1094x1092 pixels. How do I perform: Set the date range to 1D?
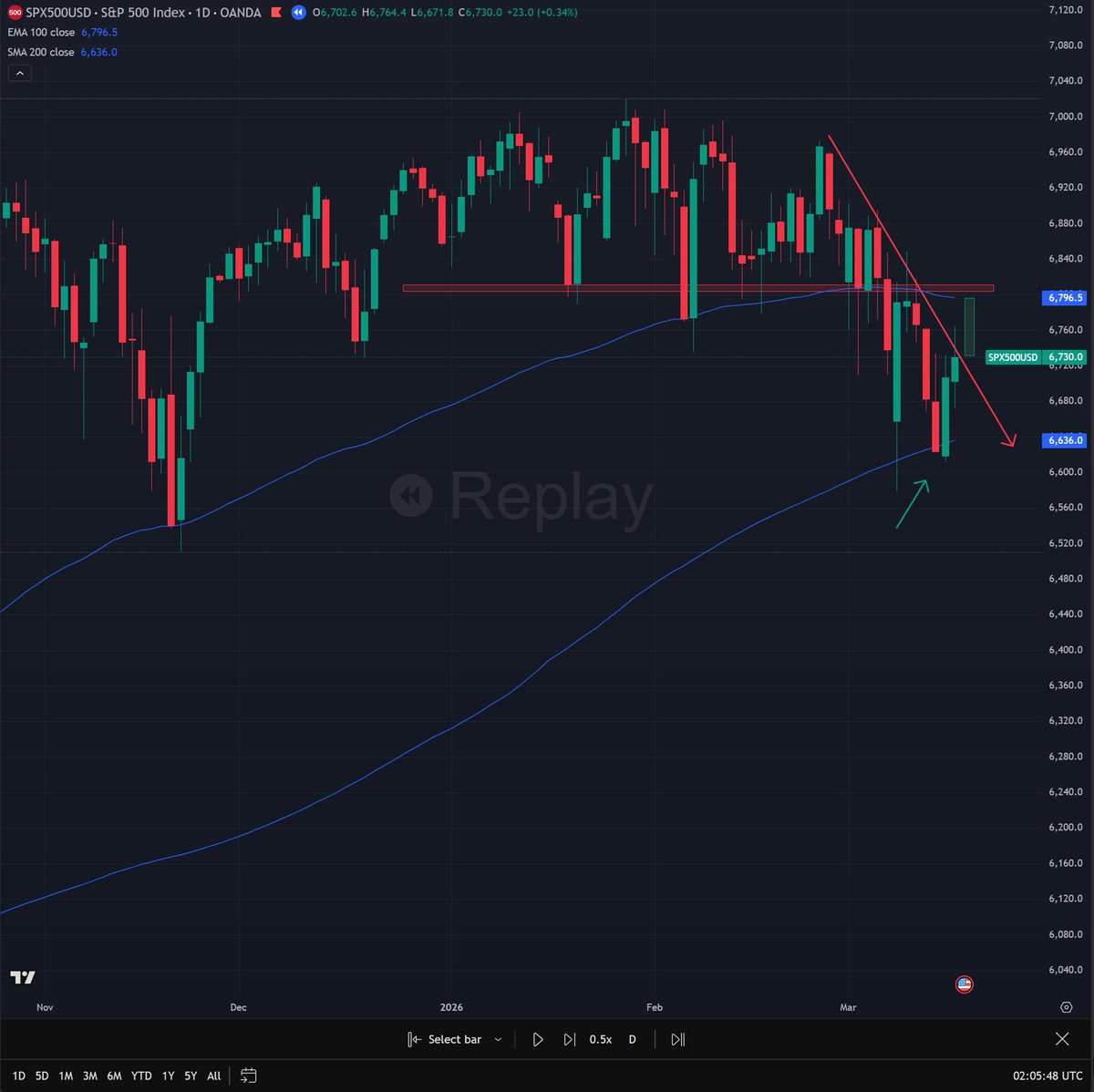(x=18, y=1076)
